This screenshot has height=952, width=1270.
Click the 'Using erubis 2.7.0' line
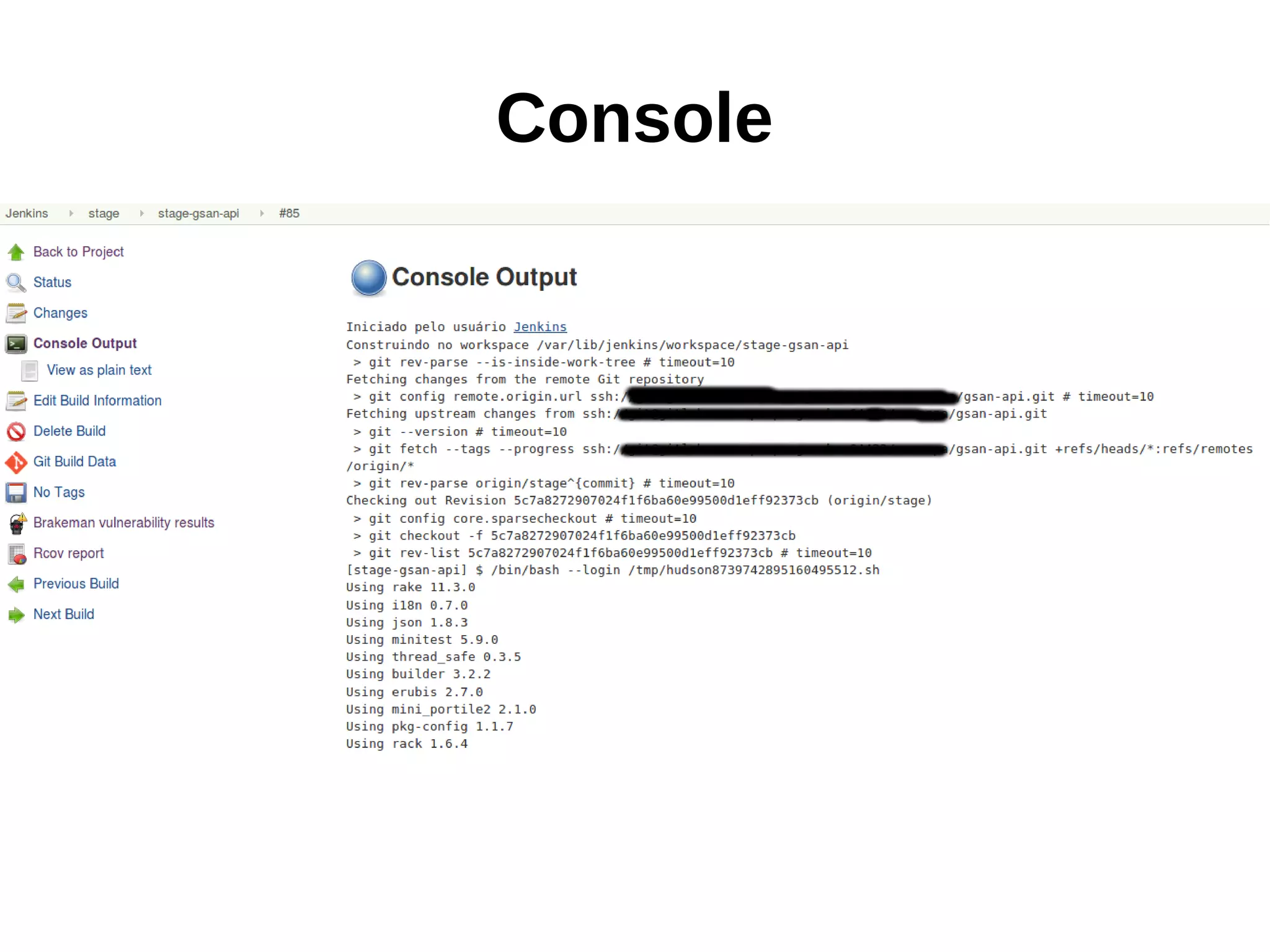pyautogui.click(x=414, y=692)
